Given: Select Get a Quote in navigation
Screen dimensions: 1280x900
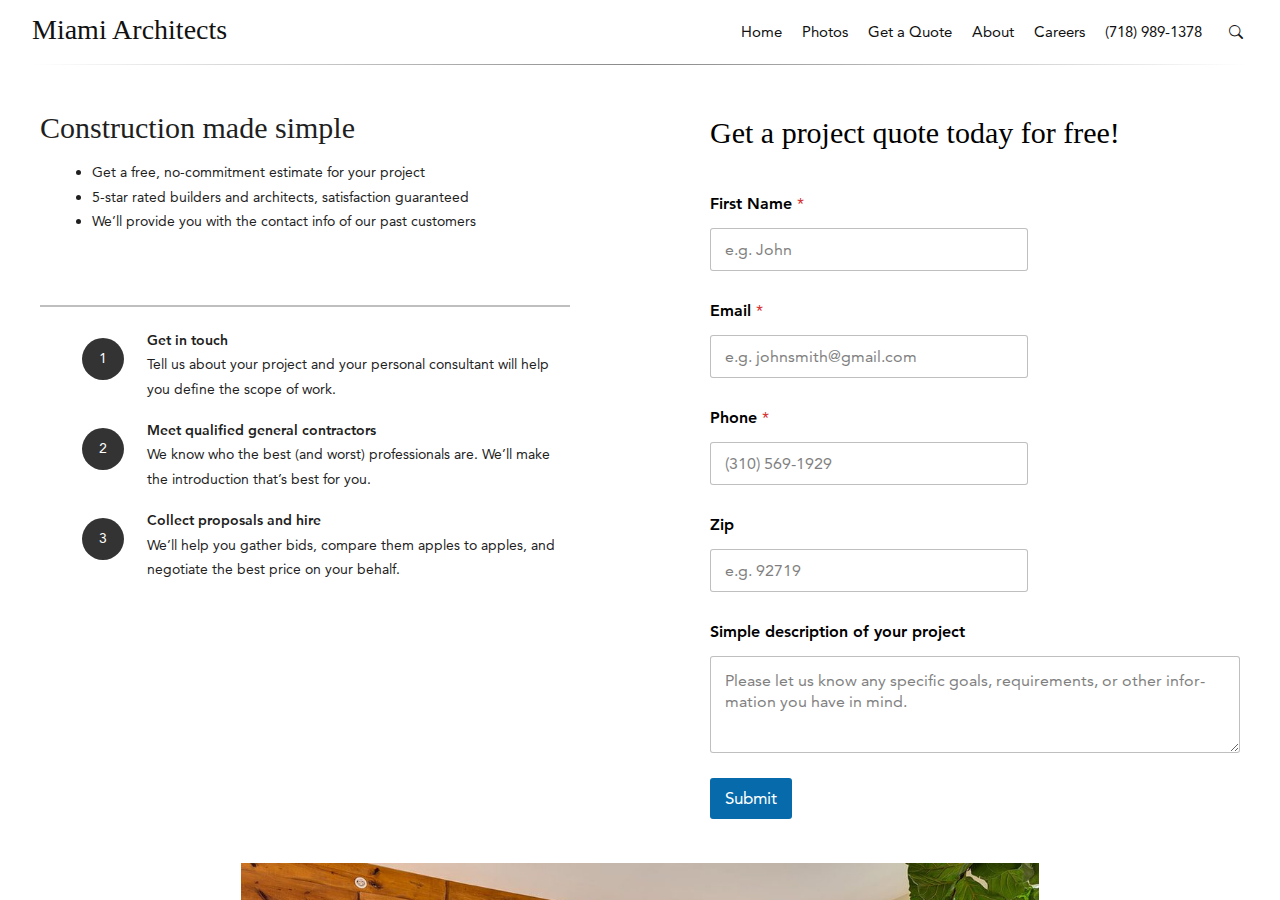Looking at the screenshot, I should point(910,32).
